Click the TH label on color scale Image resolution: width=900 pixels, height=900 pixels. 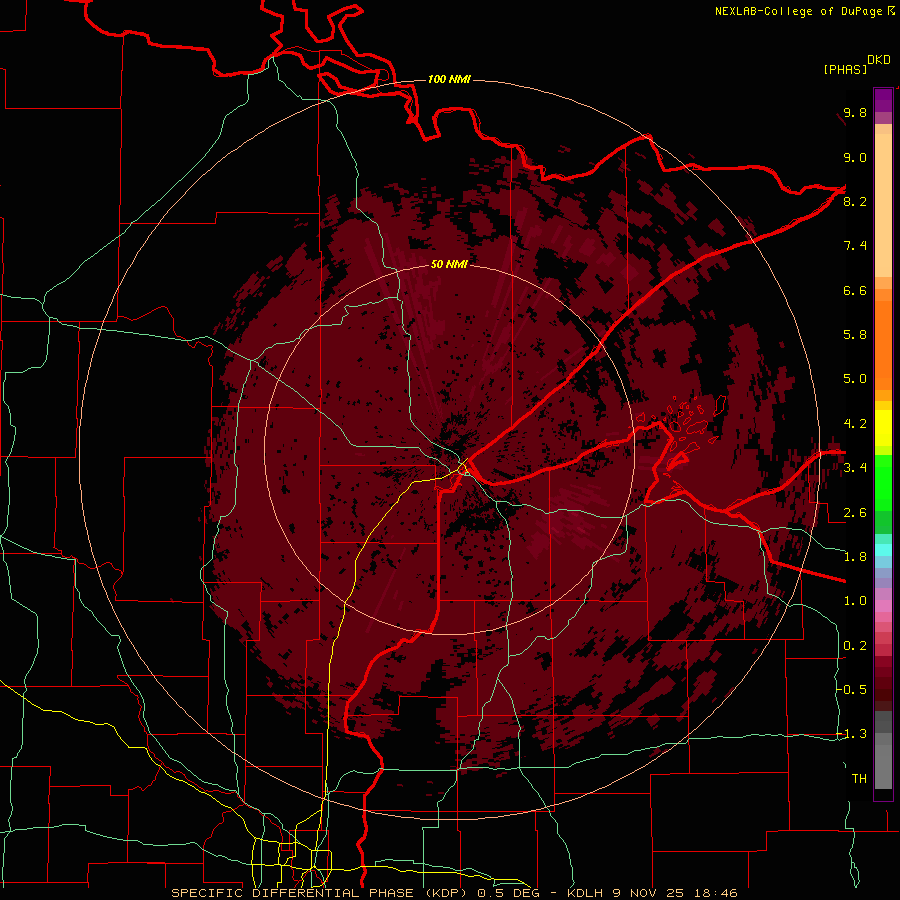pos(859,779)
